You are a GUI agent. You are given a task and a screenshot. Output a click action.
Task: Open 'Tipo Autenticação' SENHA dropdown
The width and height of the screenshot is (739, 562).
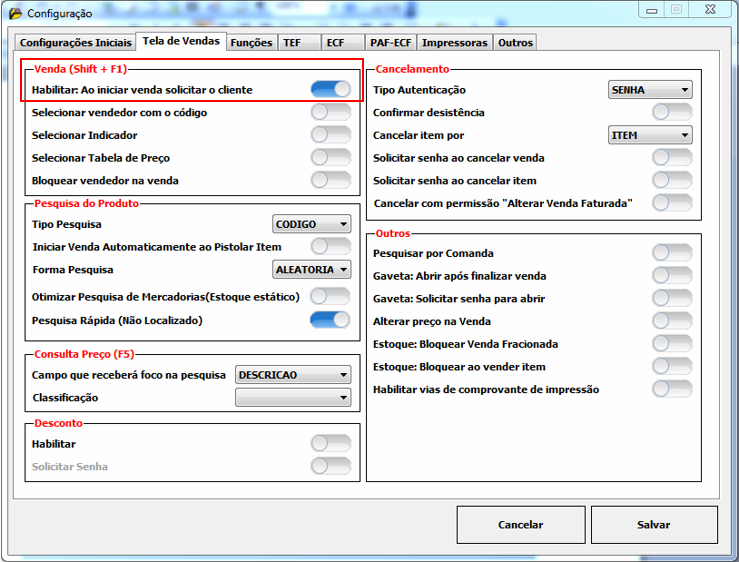650,90
